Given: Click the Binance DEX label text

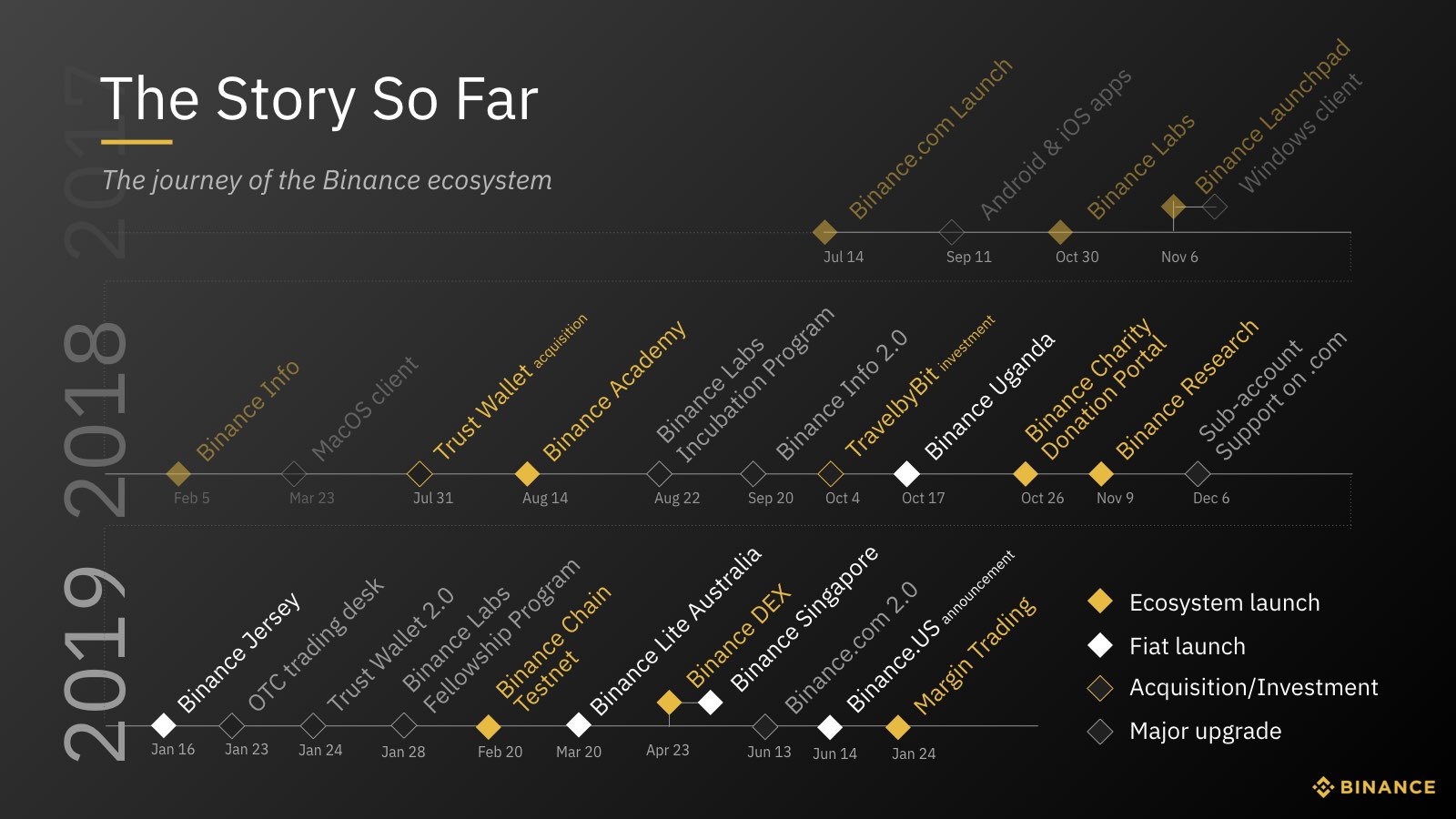Looking at the screenshot, I should 739,636.
